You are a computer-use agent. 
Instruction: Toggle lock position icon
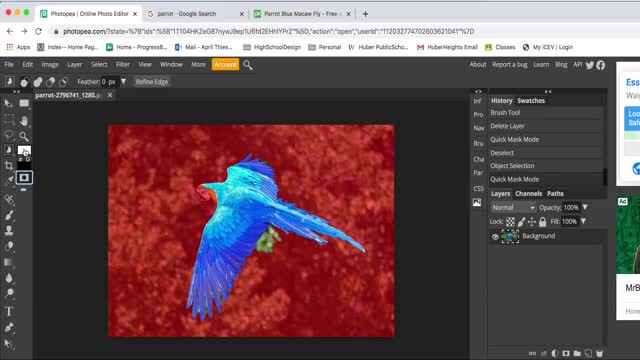531,222
